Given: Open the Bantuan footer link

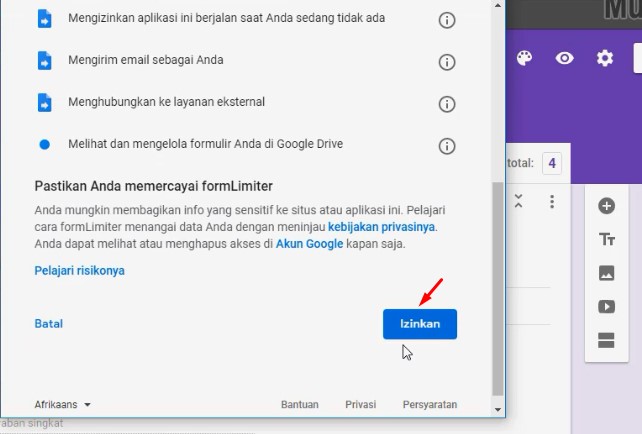Looking at the screenshot, I should 300,405.
